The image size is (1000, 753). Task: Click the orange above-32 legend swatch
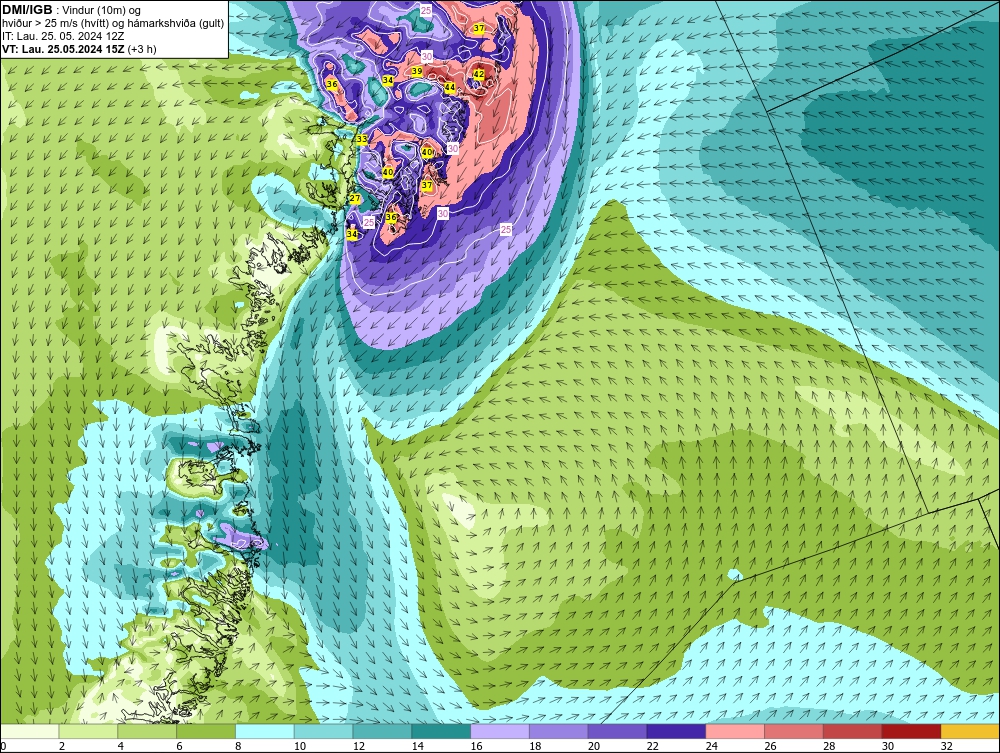970,731
